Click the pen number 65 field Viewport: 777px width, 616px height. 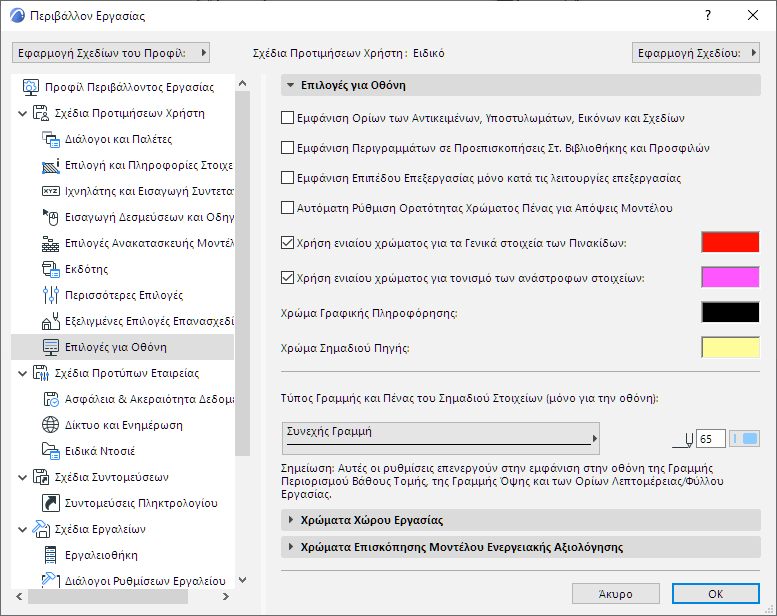coord(711,439)
